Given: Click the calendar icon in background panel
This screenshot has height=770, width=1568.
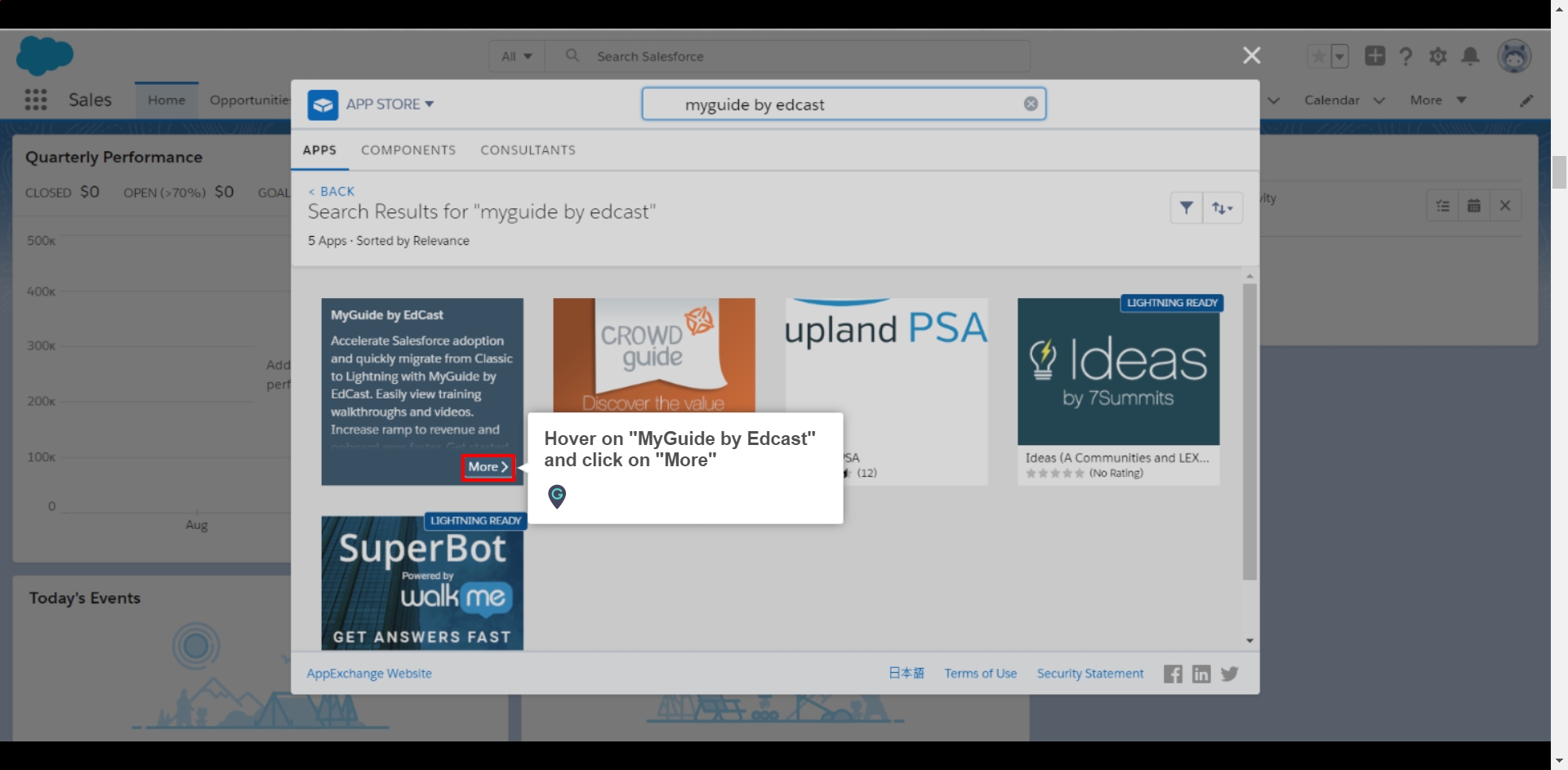Looking at the screenshot, I should pyautogui.click(x=1474, y=206).
